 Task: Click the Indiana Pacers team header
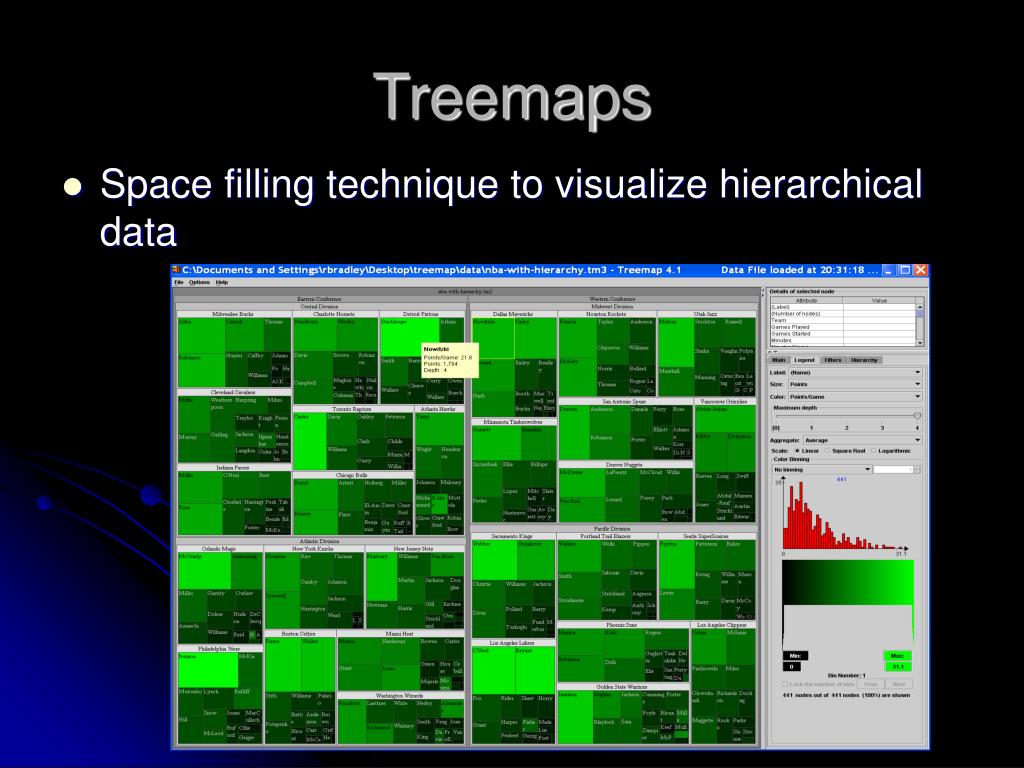pyautogui.click(x=233, y=468)
